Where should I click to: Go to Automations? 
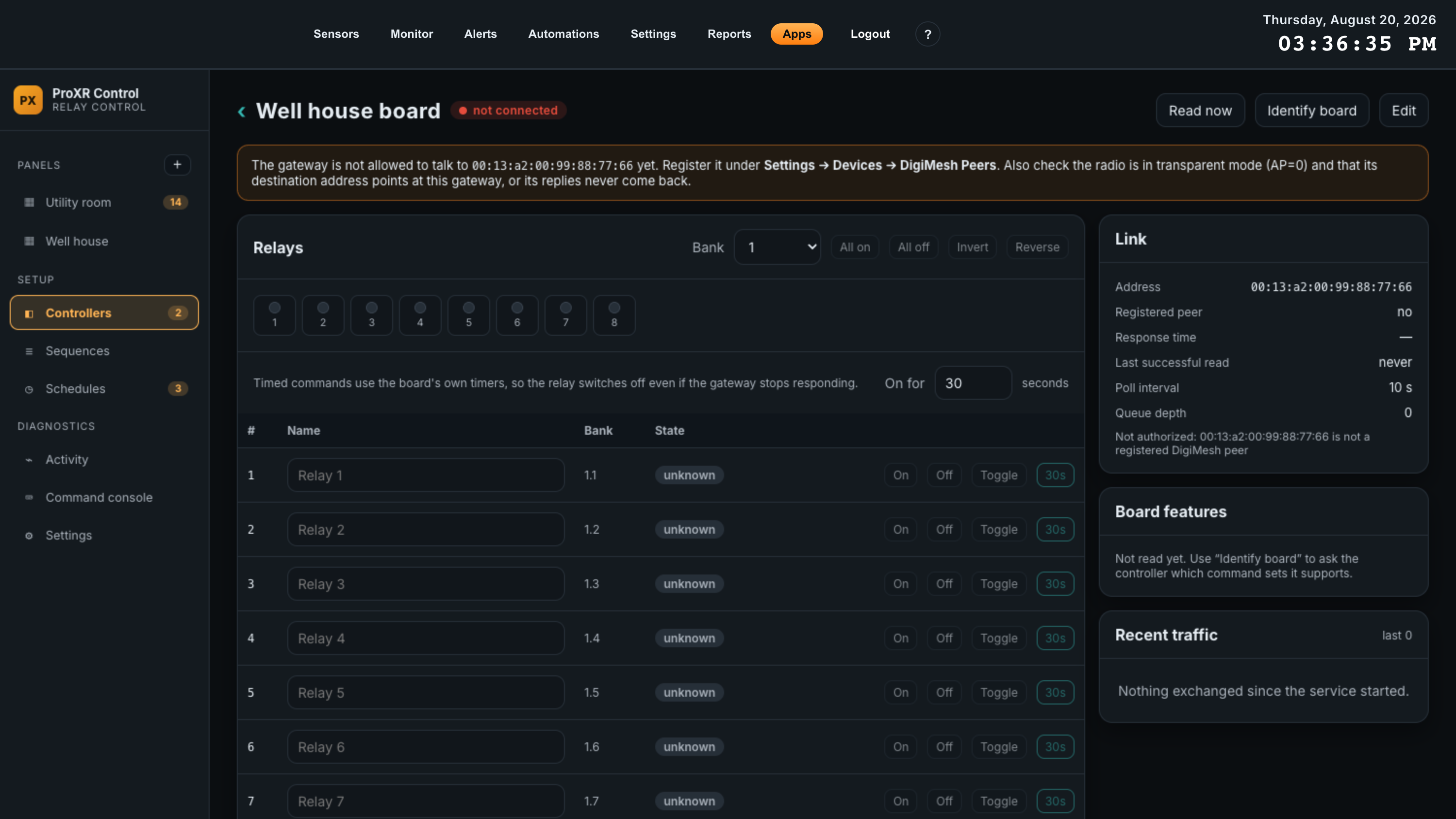[x=563, y=34]
